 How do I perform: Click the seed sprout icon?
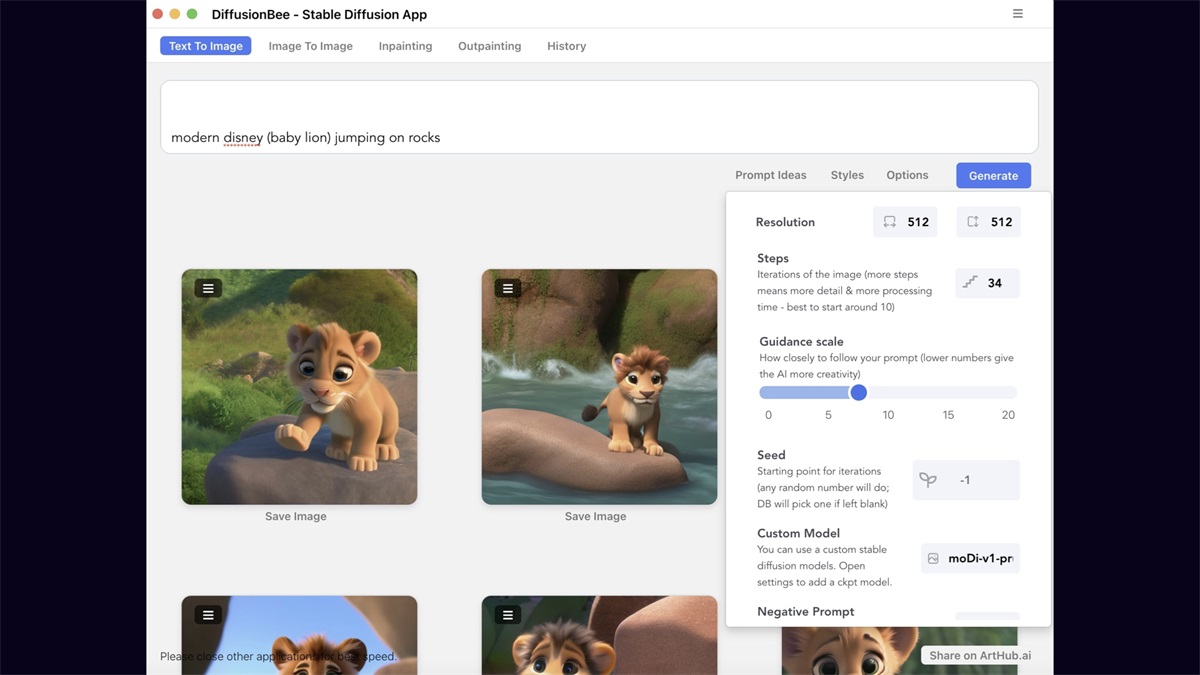928,479
